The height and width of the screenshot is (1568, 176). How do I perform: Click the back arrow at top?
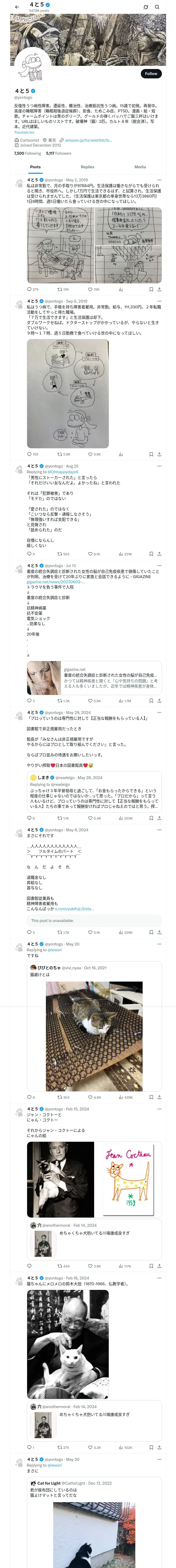pyautogui.click(x=17, y=7)
